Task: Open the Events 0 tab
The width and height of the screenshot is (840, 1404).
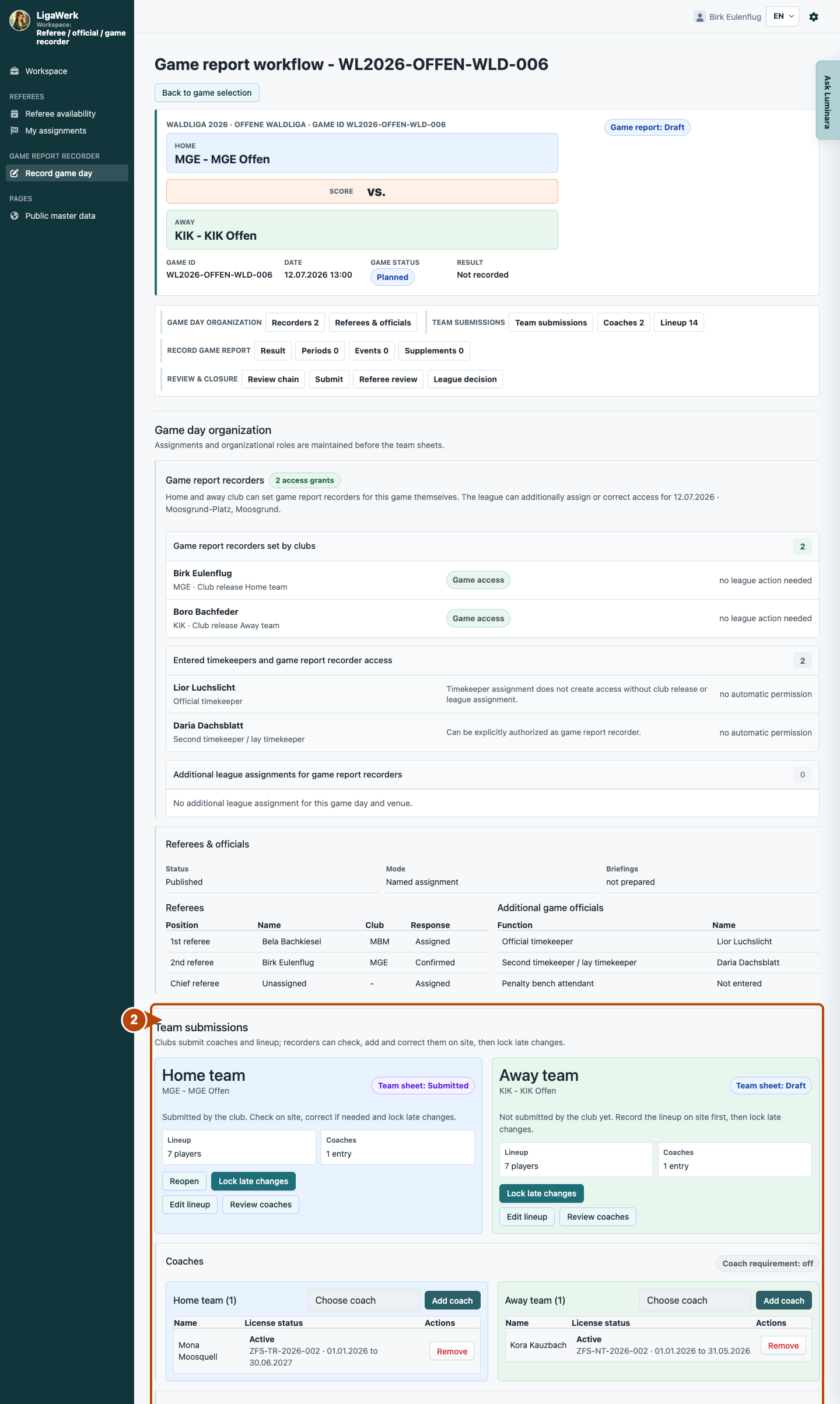Action: pyautogui.click(x=372, y=351)
